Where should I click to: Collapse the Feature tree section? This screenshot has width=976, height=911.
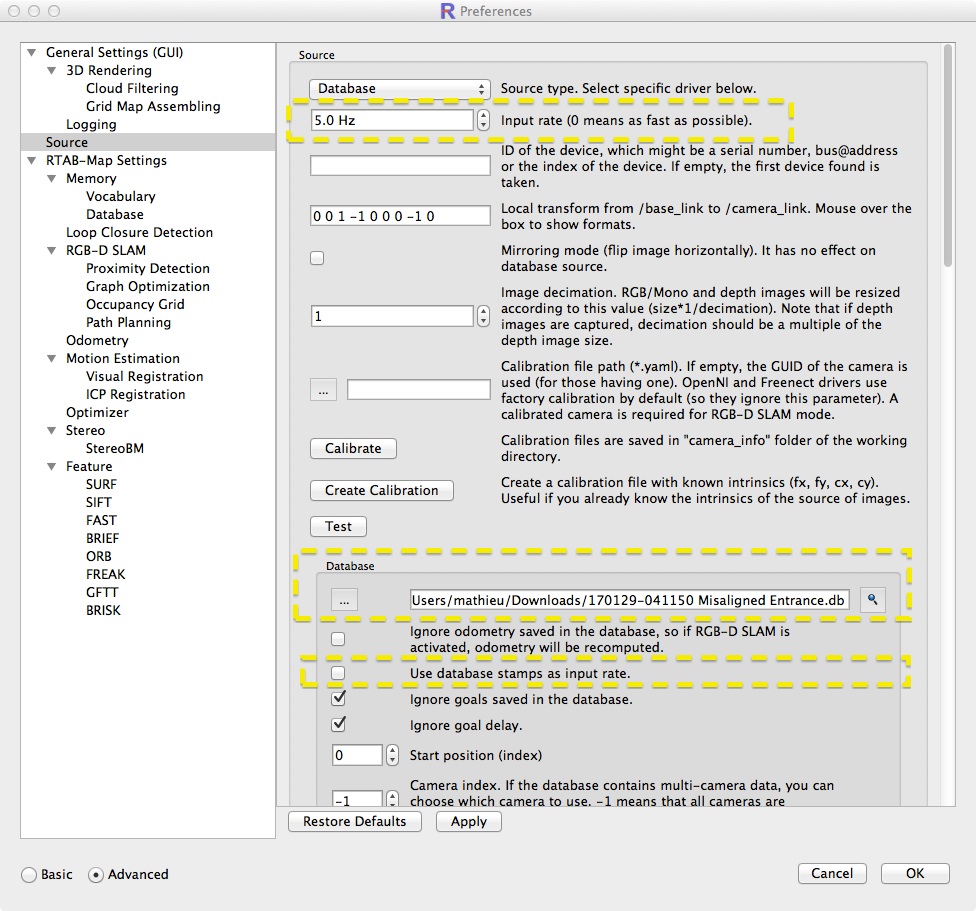click(x=53, y=467)
